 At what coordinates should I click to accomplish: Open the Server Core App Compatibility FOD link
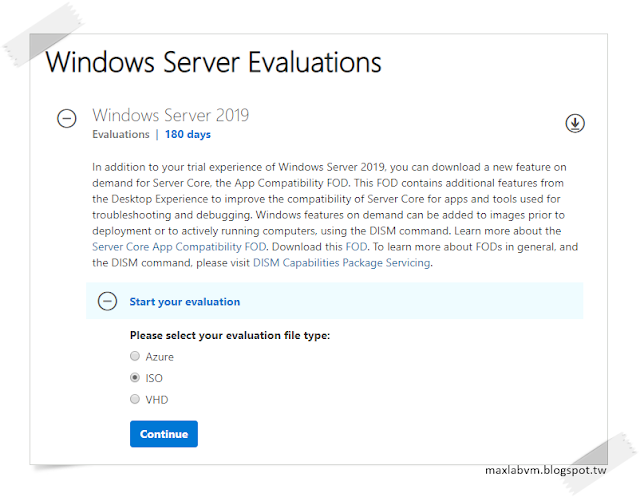click(x=179, y=247)
